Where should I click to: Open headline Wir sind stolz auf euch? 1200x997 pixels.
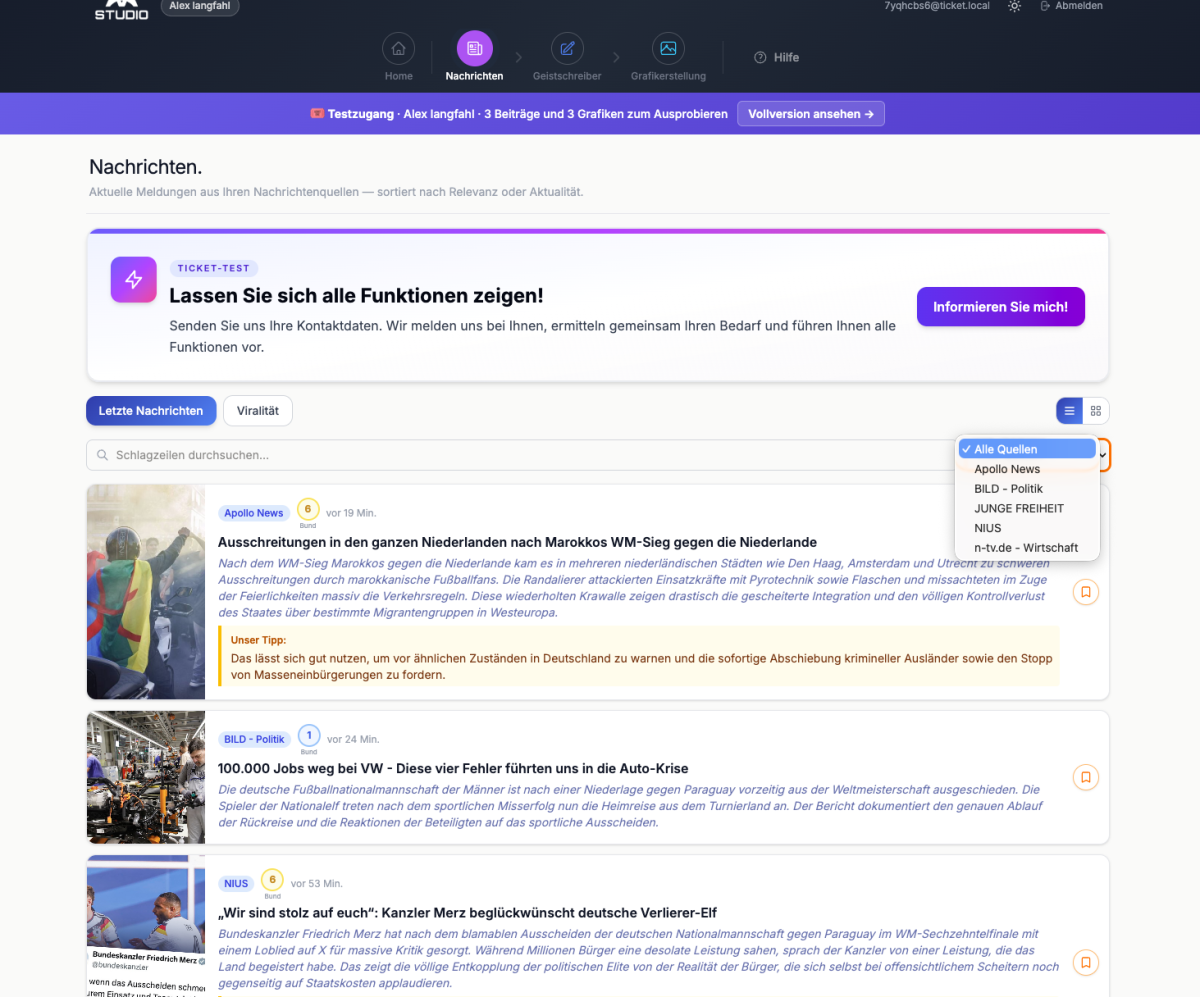click(x=467, y=913)
